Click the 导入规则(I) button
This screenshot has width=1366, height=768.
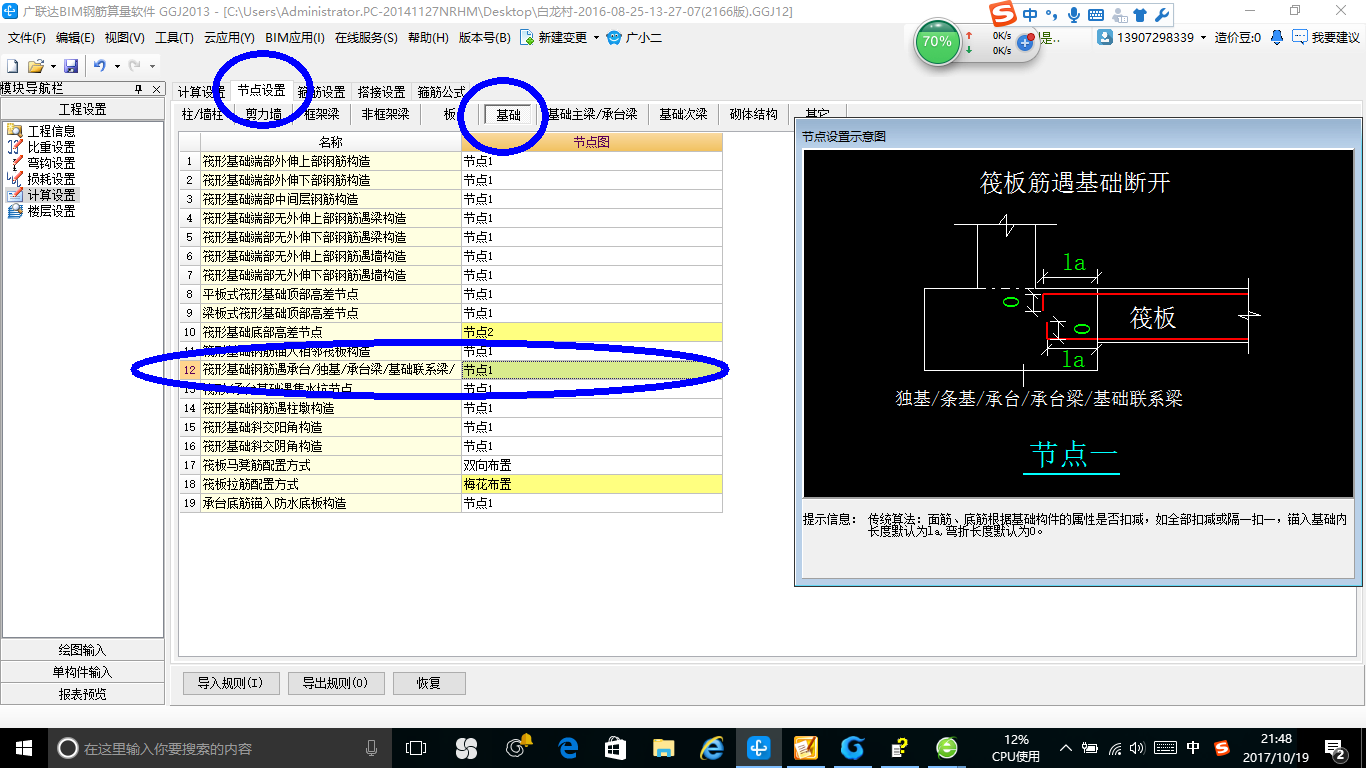click(230, 683)
